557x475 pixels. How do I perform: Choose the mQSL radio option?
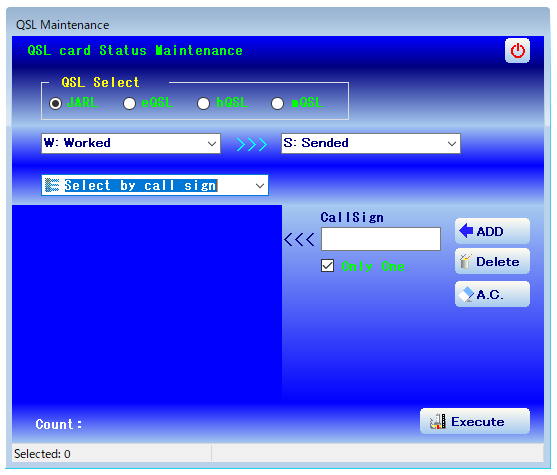pos(277,103)
